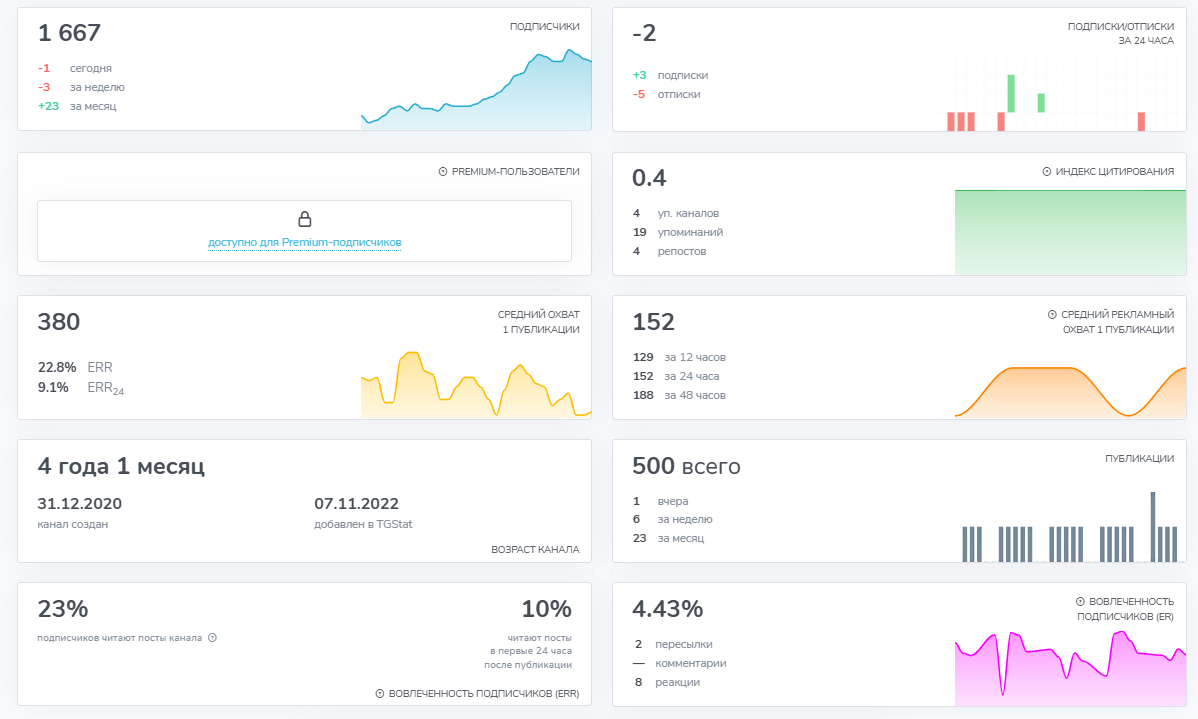Click the citation index value '0.4'

click(649, 178)
